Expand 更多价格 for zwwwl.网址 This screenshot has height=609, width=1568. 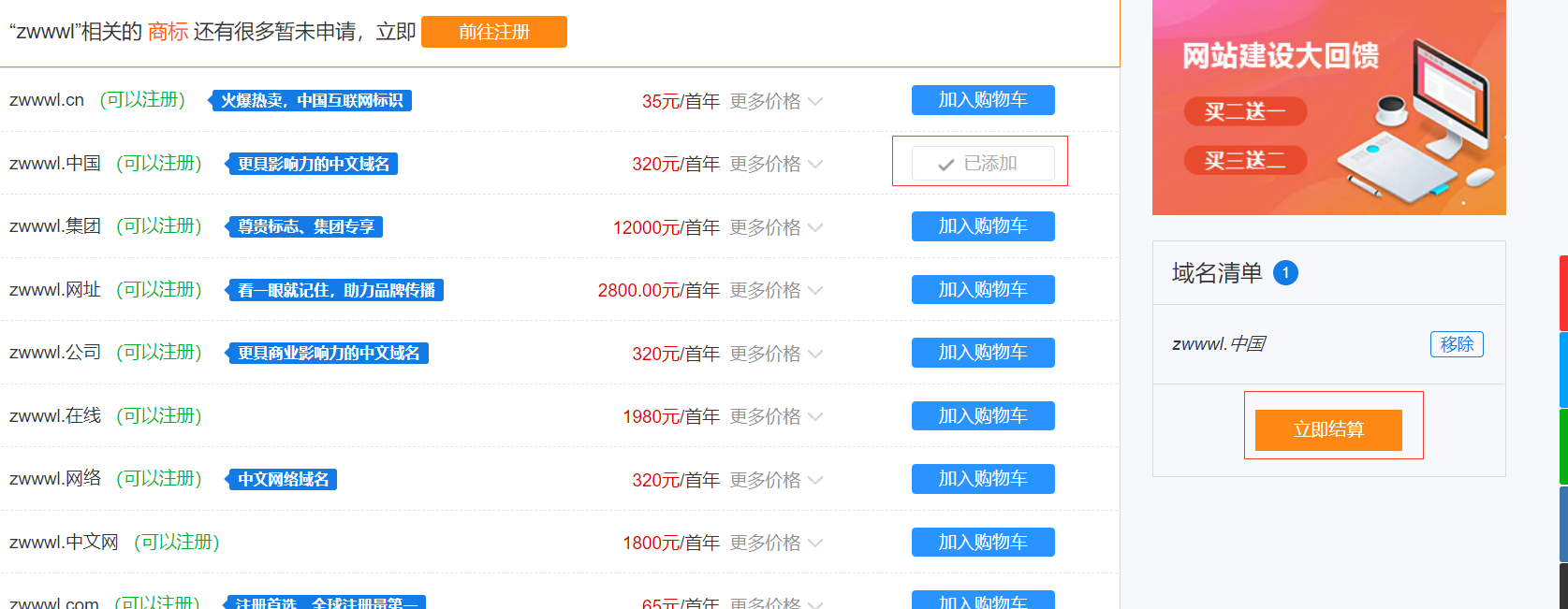[x=776, y=290]
